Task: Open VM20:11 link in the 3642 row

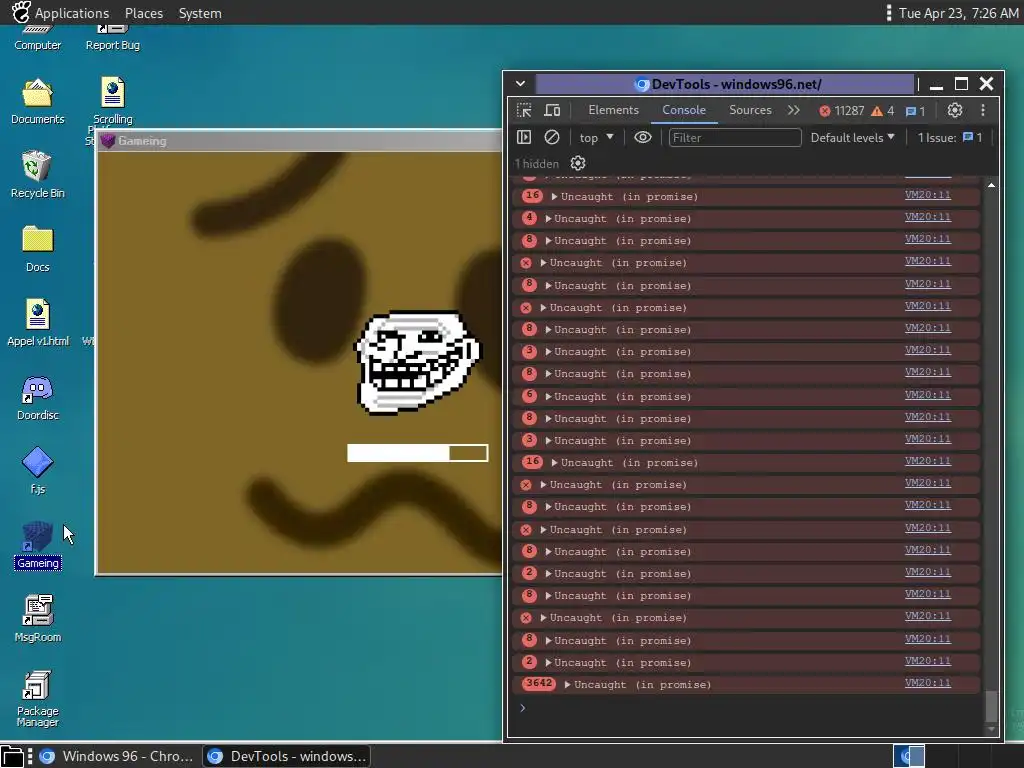Action: click(x=927, y=682)
